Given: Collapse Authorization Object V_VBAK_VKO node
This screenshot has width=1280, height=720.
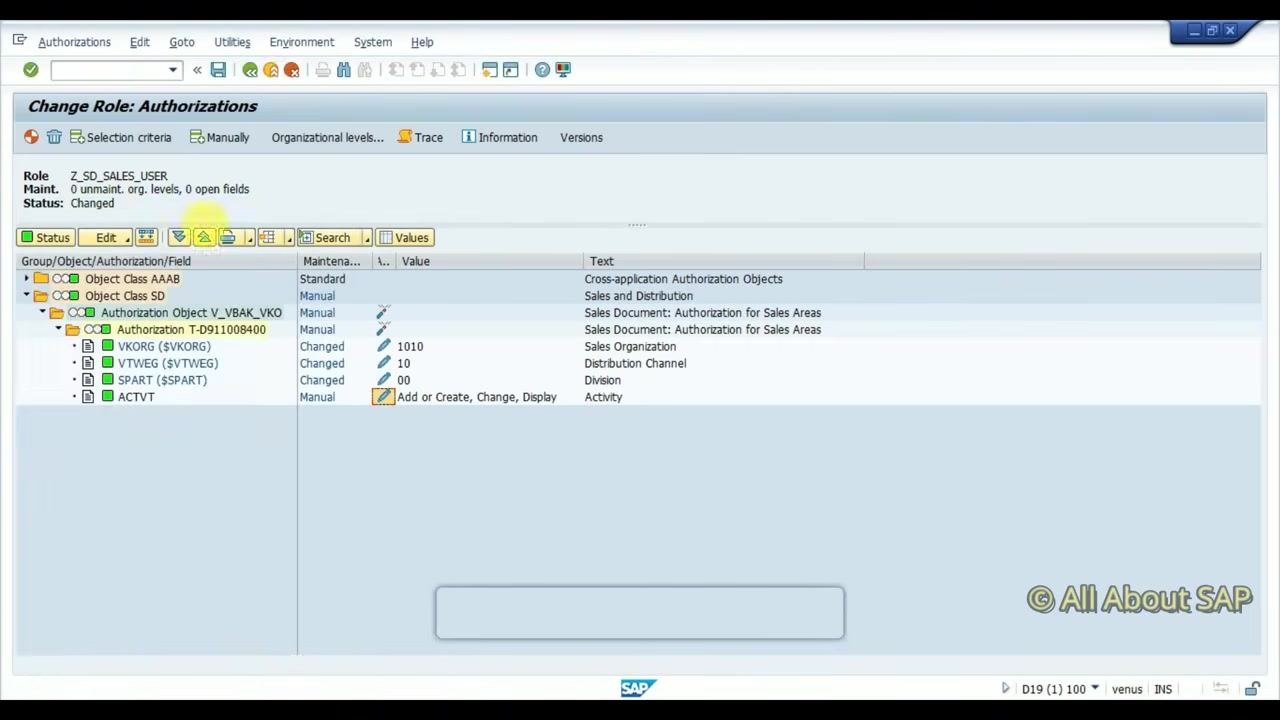Looking at the screenshot, I should point(43,313).
